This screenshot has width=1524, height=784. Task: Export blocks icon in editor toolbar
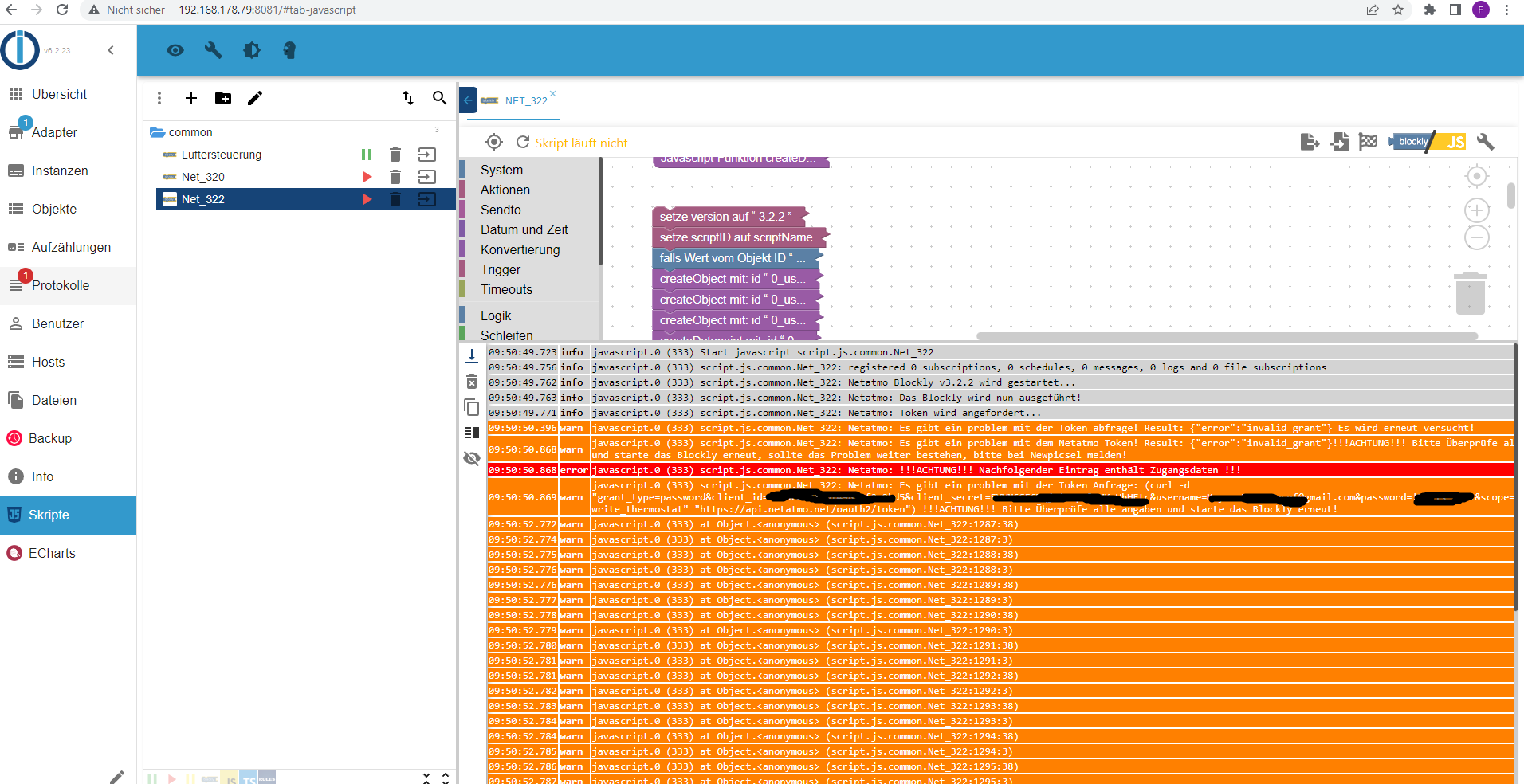(1310, 142)
